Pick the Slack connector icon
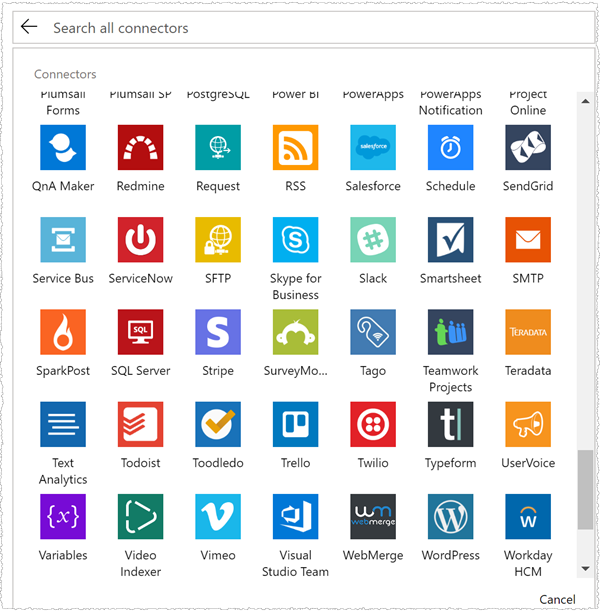This screenshot has width=600, height=613. tap(373, 240)
